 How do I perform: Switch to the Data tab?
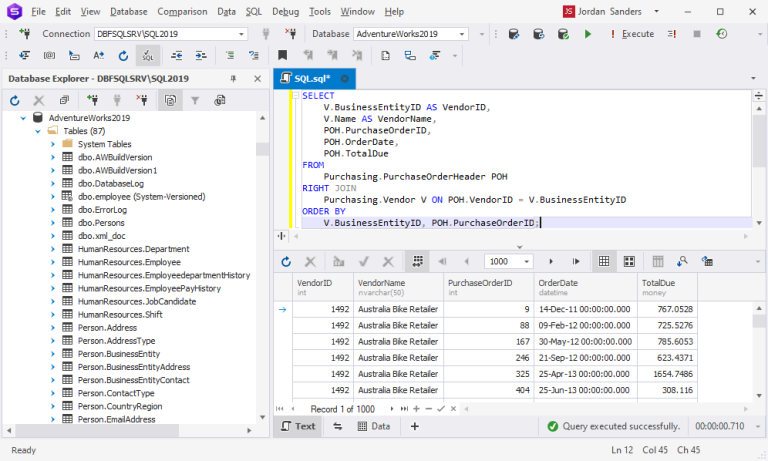point(374,426)
